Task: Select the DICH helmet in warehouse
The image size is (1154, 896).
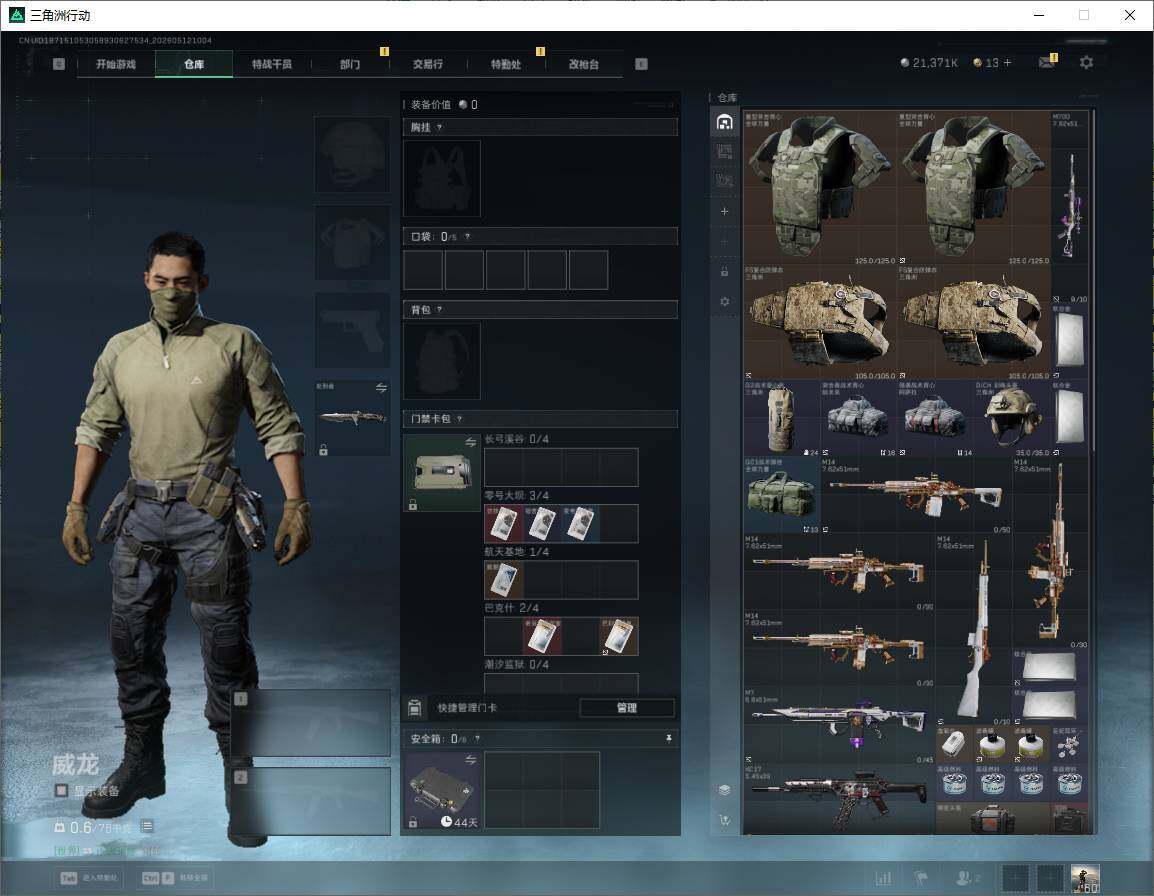Action: (1011, 418)
